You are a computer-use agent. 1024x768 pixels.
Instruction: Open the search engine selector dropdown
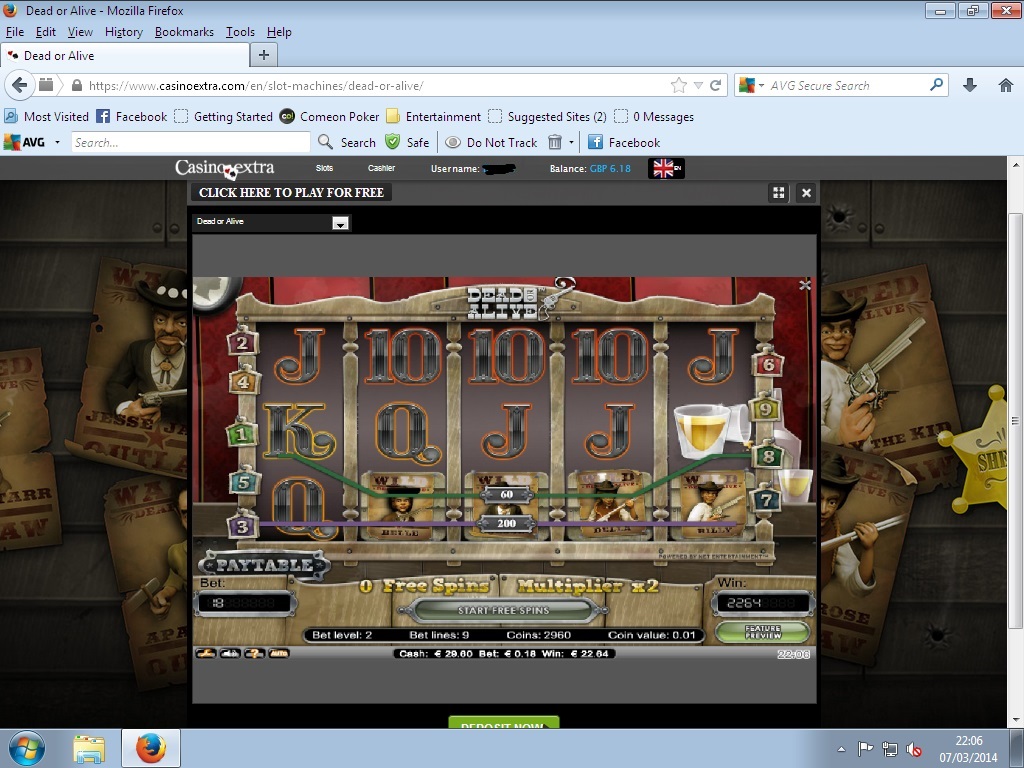tap(751, 86)
